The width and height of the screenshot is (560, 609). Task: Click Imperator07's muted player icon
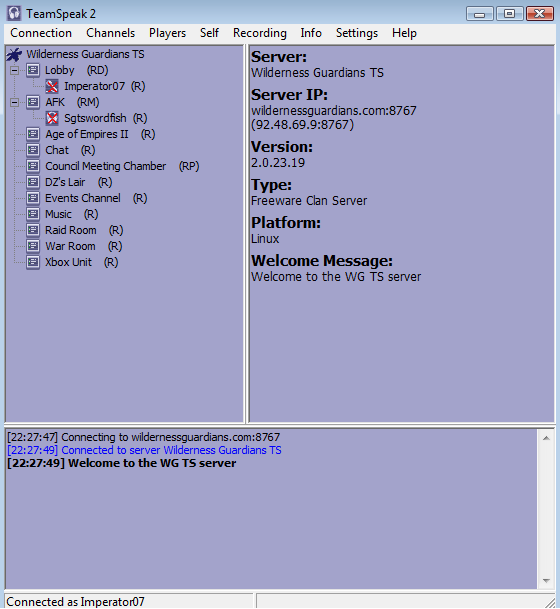click(x=52, y=86)
